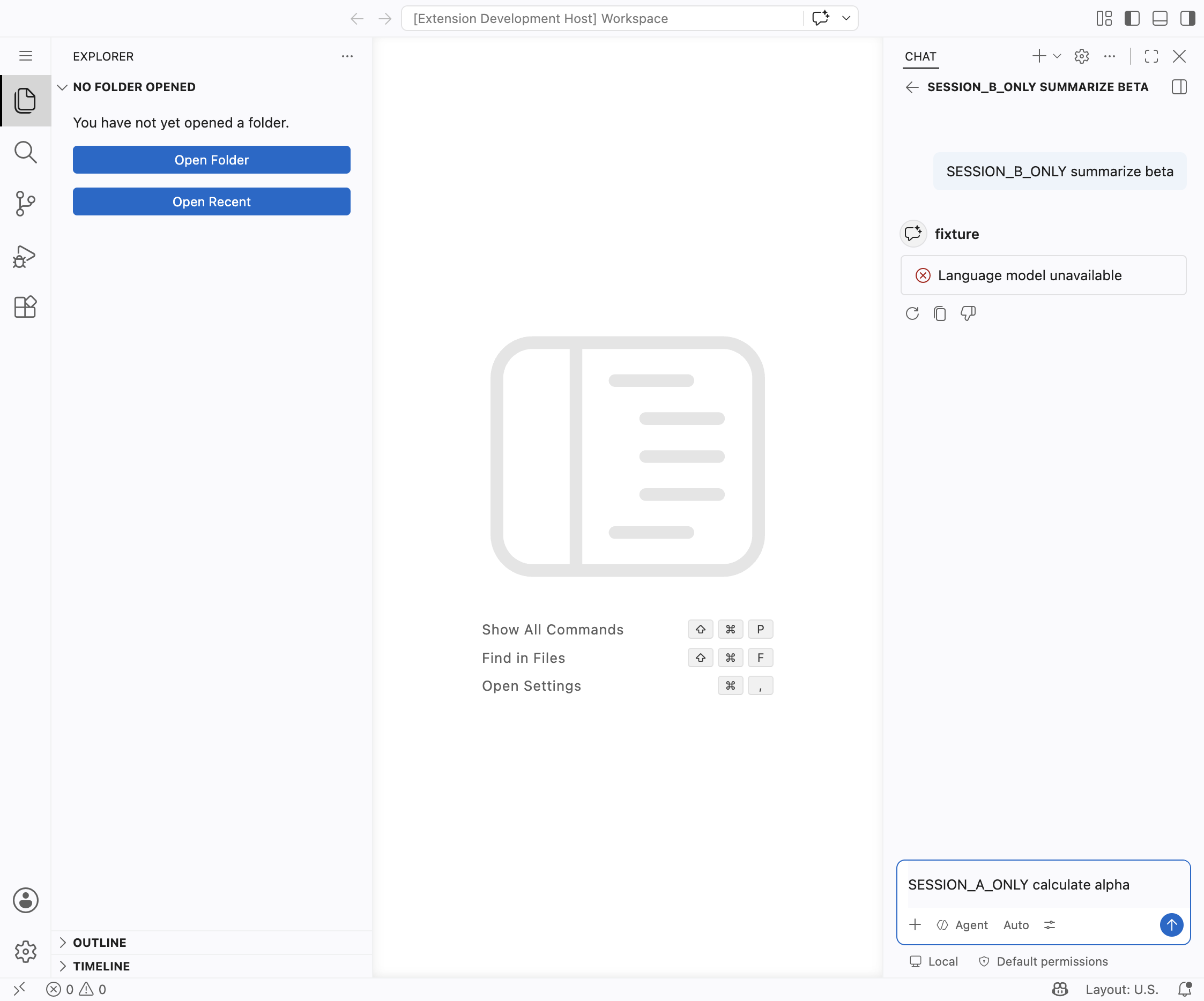Image resolution: width=1204 pixels, height=1001 pixels.
Task: Toggle the secondary side bar
Action: [1187, 18]
